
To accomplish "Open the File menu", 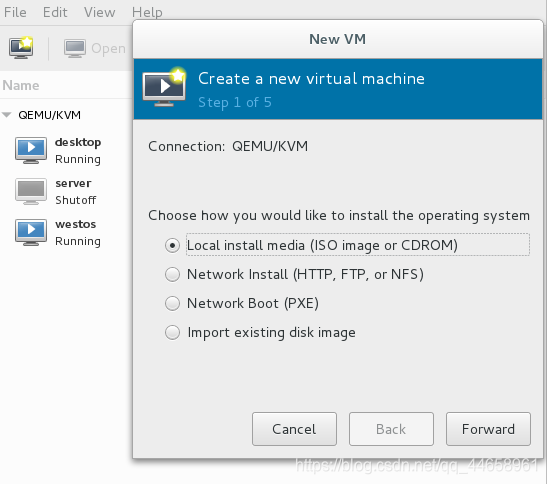I will (x=15, y=12).
